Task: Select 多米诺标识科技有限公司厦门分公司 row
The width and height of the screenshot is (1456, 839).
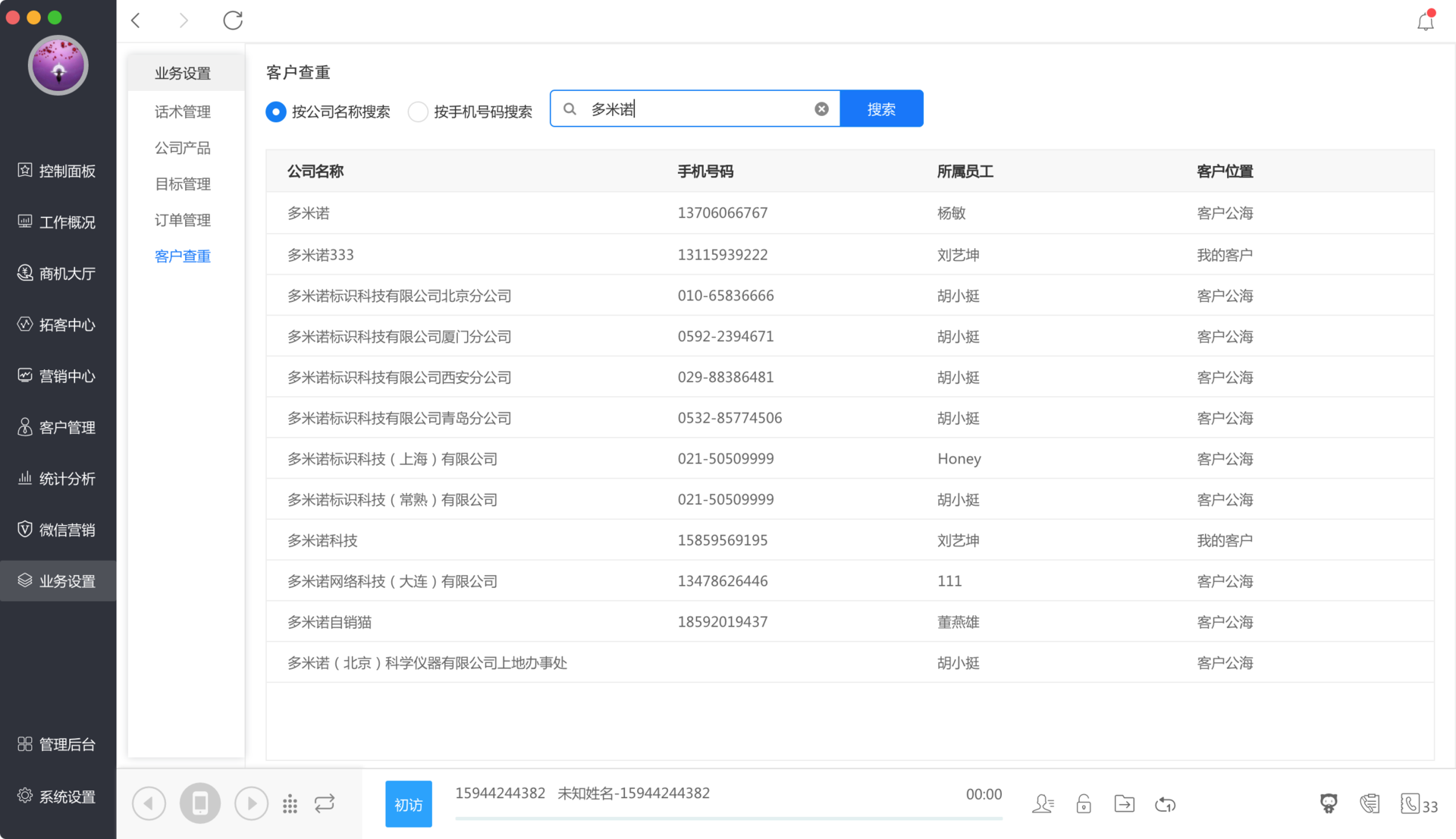Action: click(849, 337)
